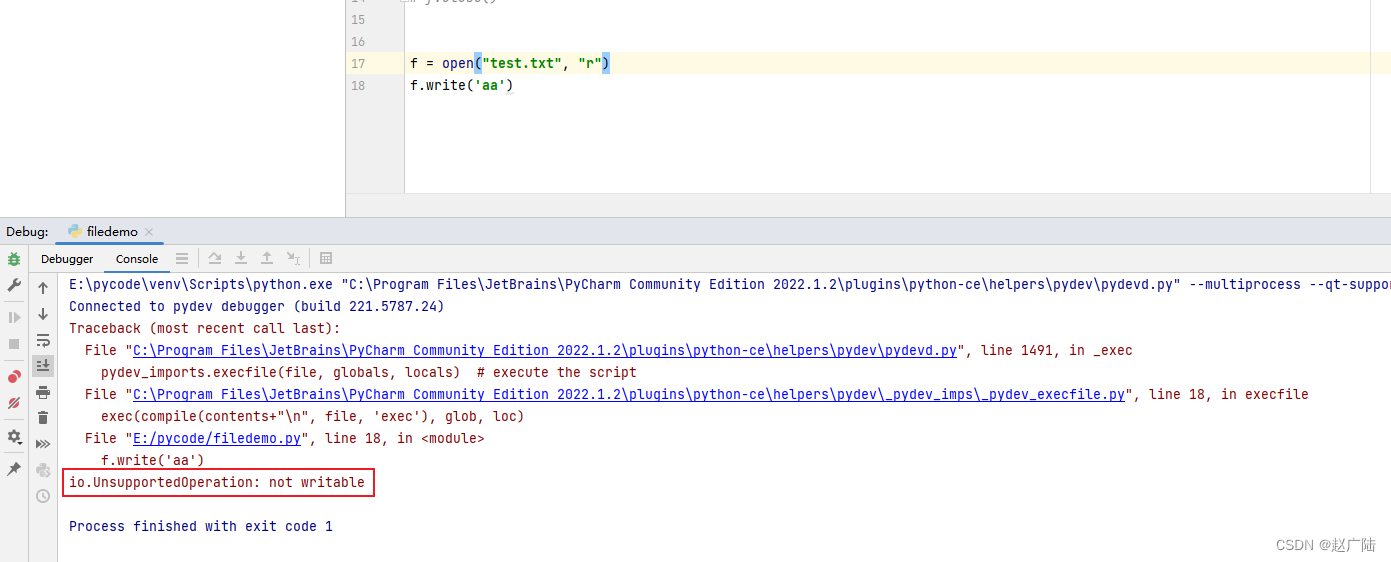
Task: Click the Step Over toolbar icon
Action: pos(215,258)
